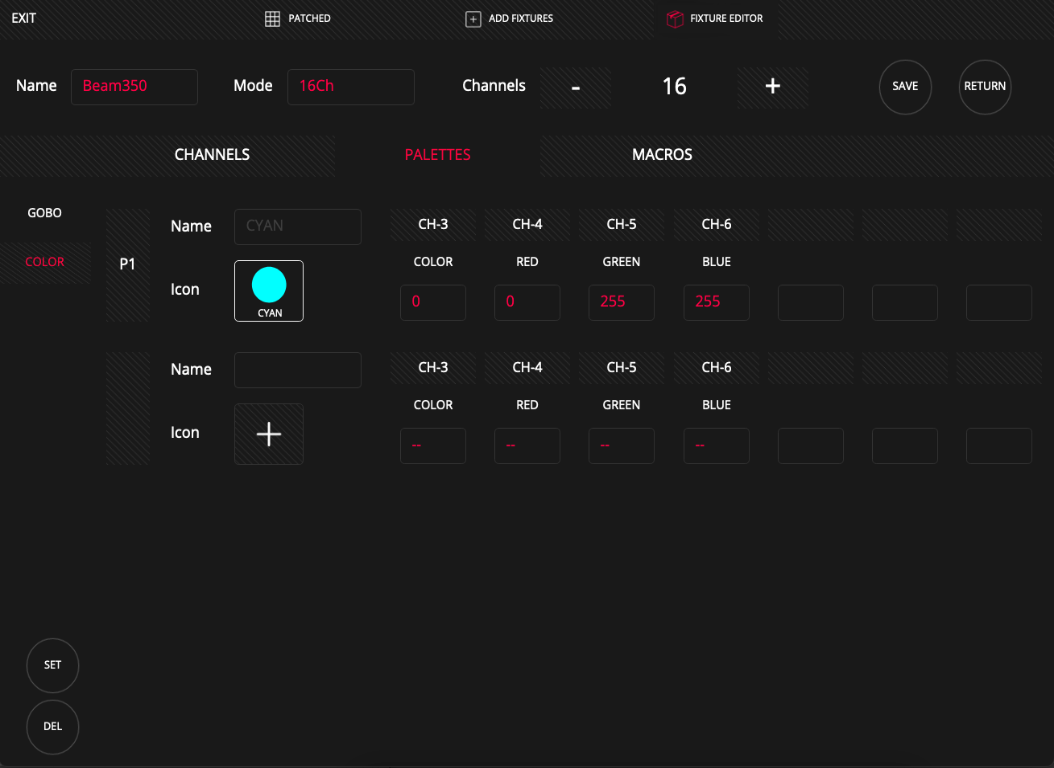Viewport: 1054px width, 768px height.
Task: Edit P1 BLUE value field showing 255
Action: 717,302
